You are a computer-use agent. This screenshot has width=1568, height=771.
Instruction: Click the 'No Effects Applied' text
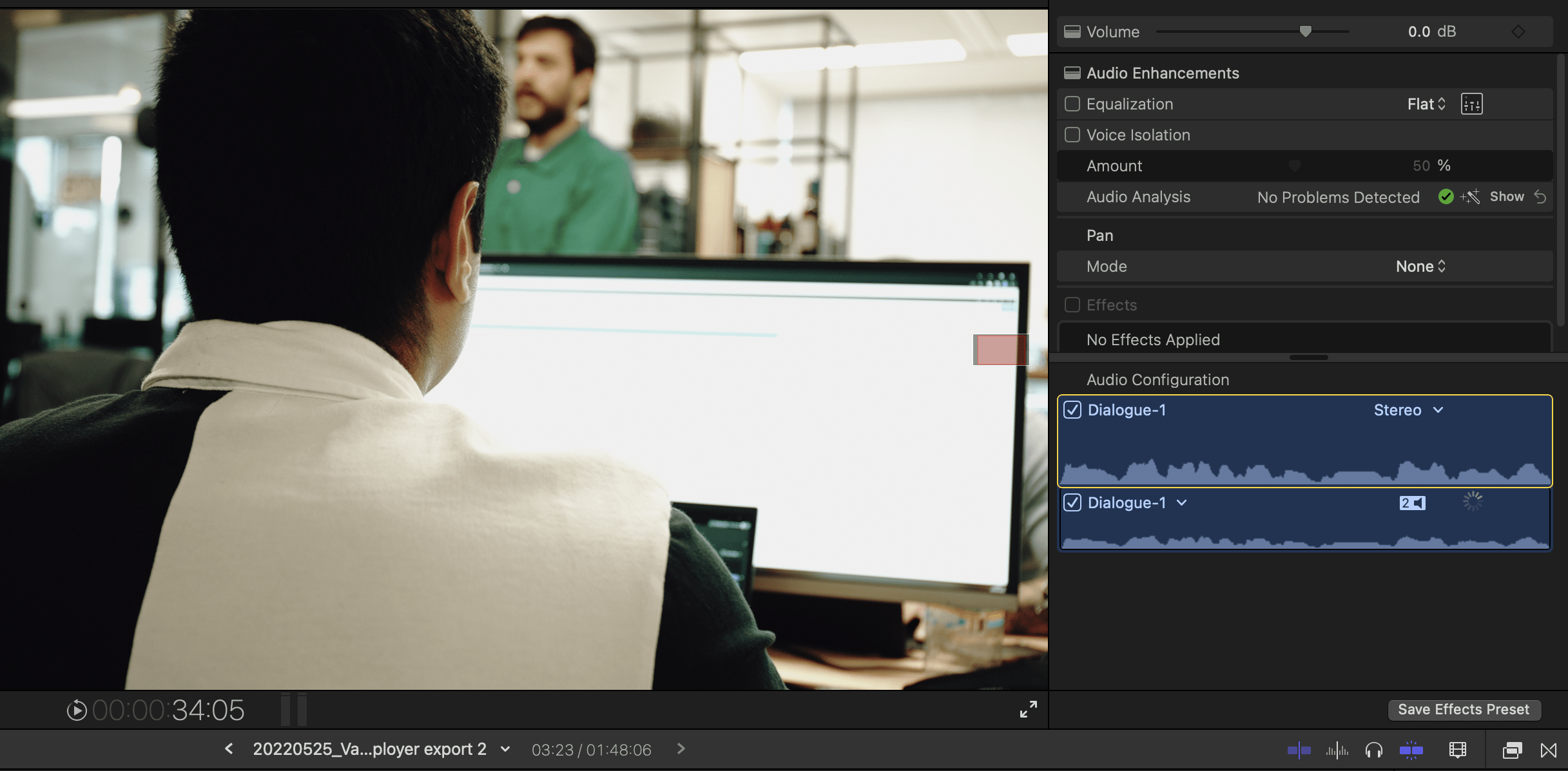[1153, 339]
